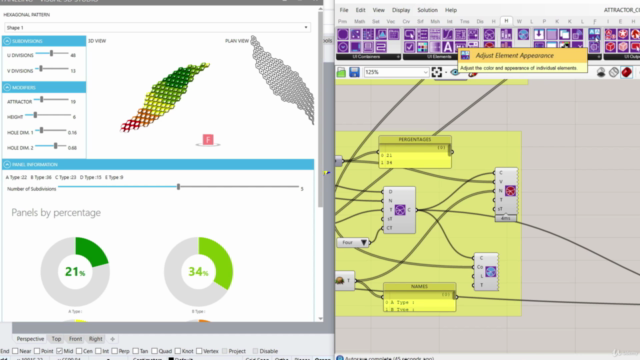Click the 34% B Type donut chart
Screen dimensions: 640x360
(198, 271)
